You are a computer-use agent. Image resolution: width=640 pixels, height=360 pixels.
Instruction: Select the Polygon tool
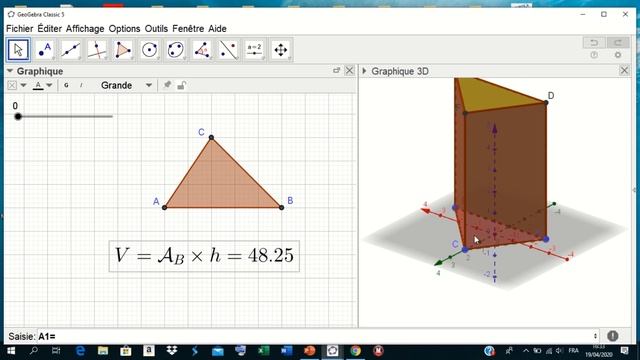pos(123,50)
